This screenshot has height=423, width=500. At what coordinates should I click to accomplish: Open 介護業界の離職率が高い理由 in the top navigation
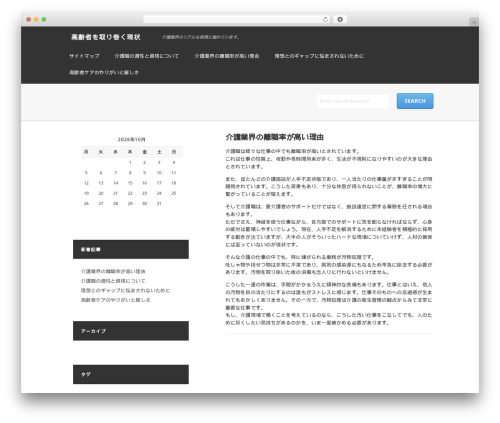227,56
